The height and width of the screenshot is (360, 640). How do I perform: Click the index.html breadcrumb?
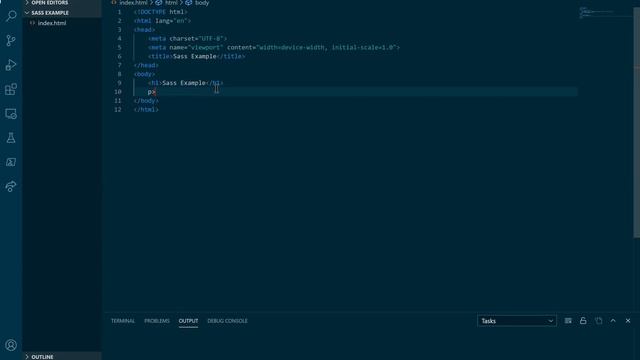click(133, 3)
